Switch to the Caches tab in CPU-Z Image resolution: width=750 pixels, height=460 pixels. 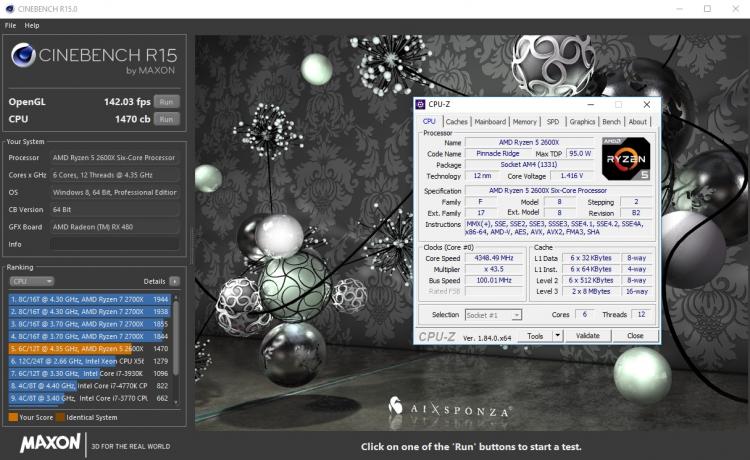(x=456, y=121)
